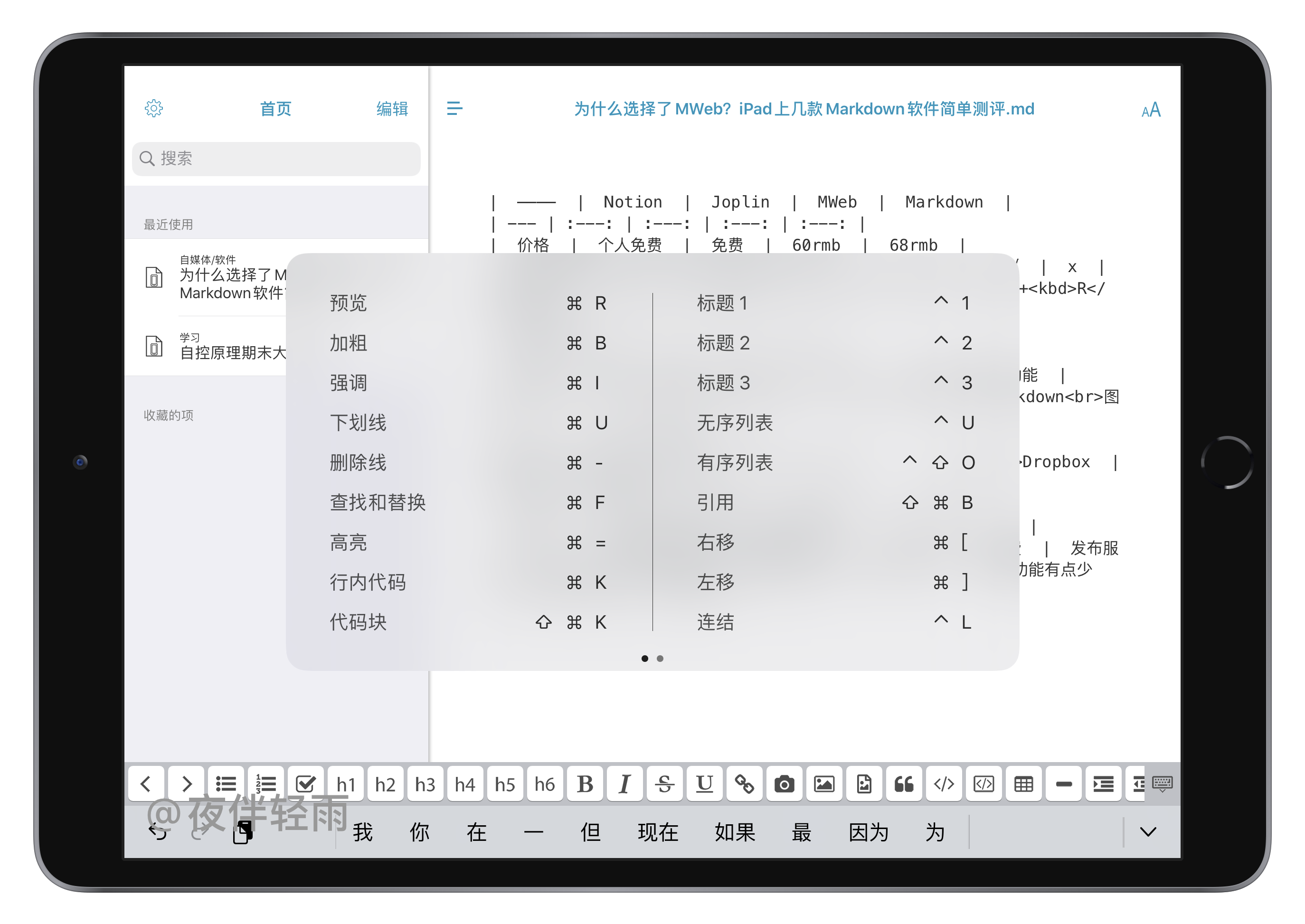Open font size AA options
The height and width of the screenshot is (924, 1305).
tap(1150, 109)
